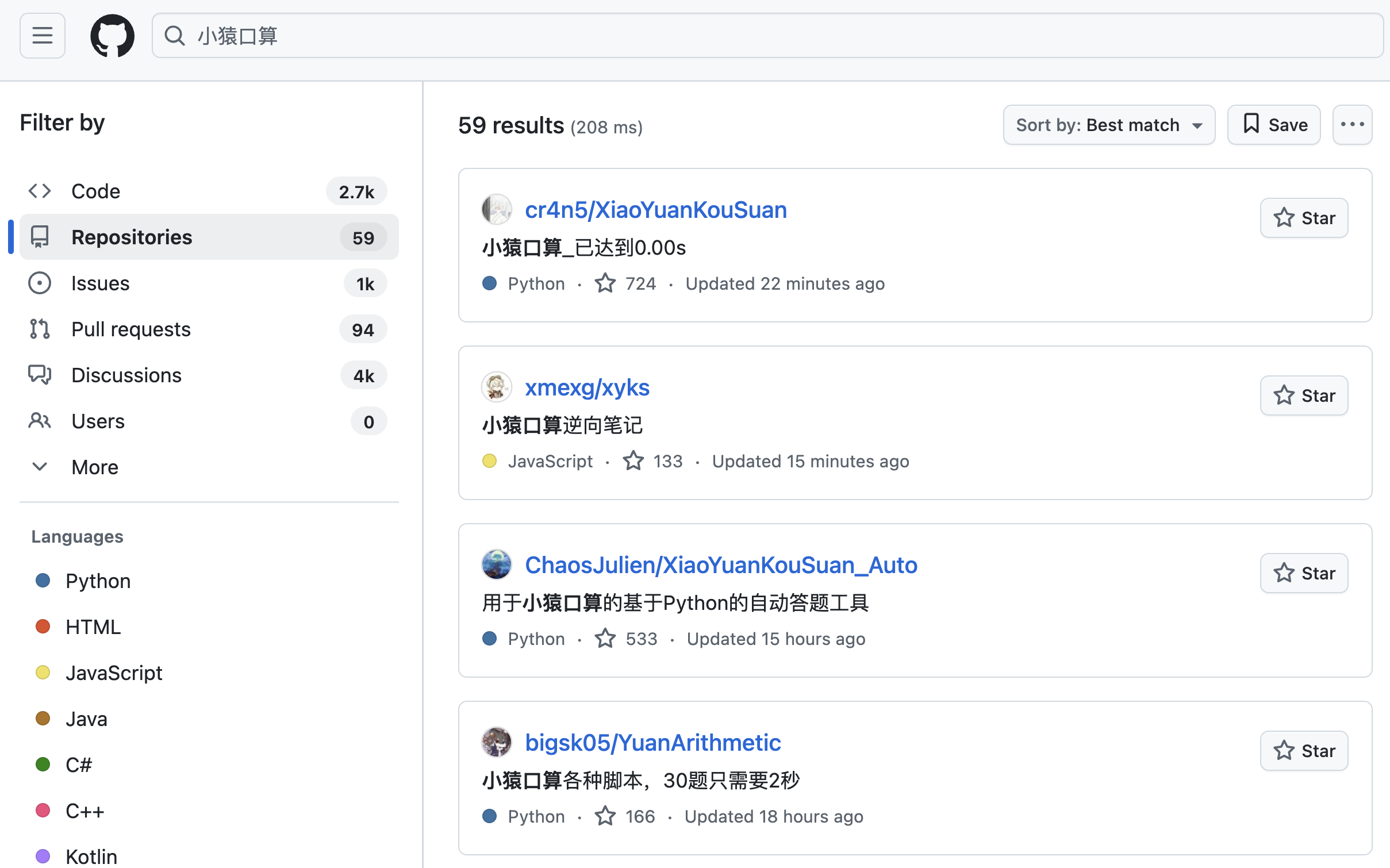Filter results by C++ language
The width and height of the screenshot is (1390, 868).
point(85,811)
